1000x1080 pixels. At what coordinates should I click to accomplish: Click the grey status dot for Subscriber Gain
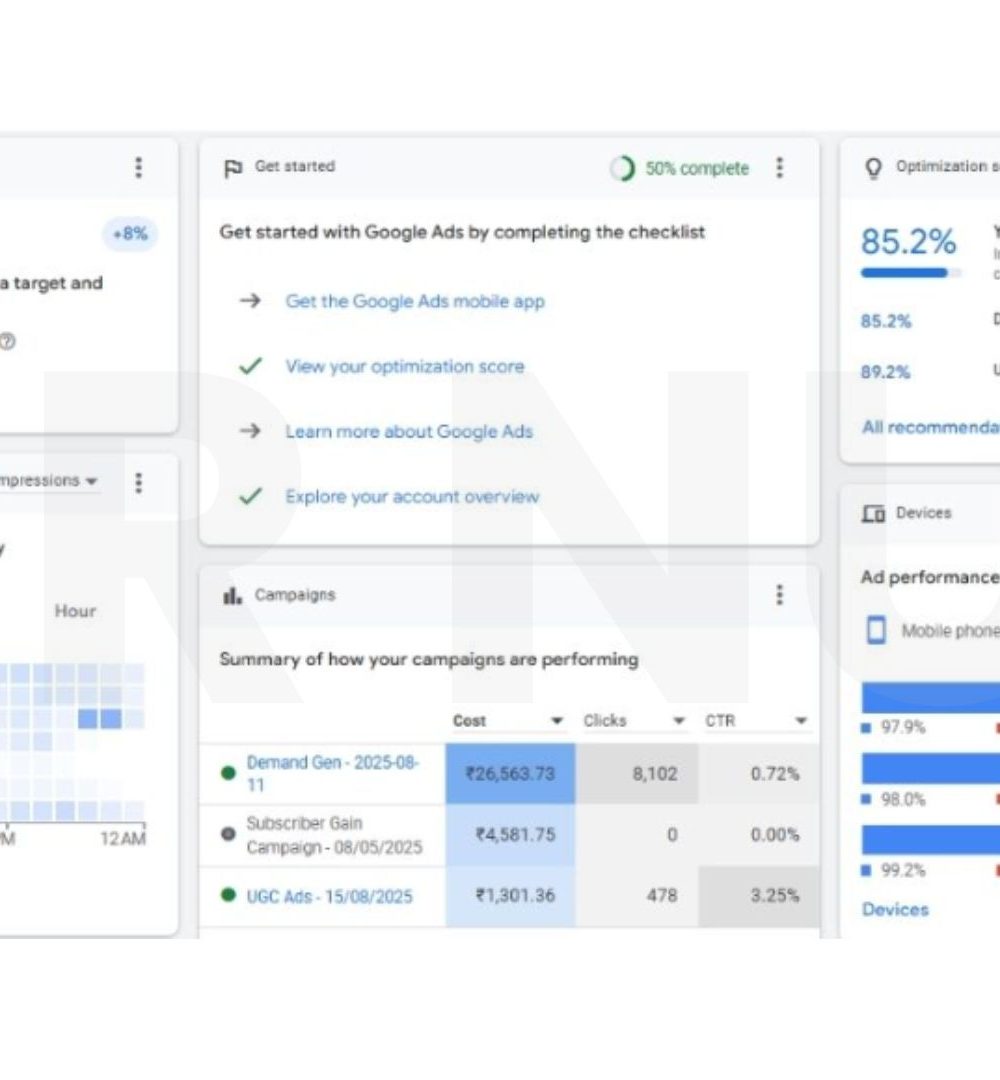point(228,834)
